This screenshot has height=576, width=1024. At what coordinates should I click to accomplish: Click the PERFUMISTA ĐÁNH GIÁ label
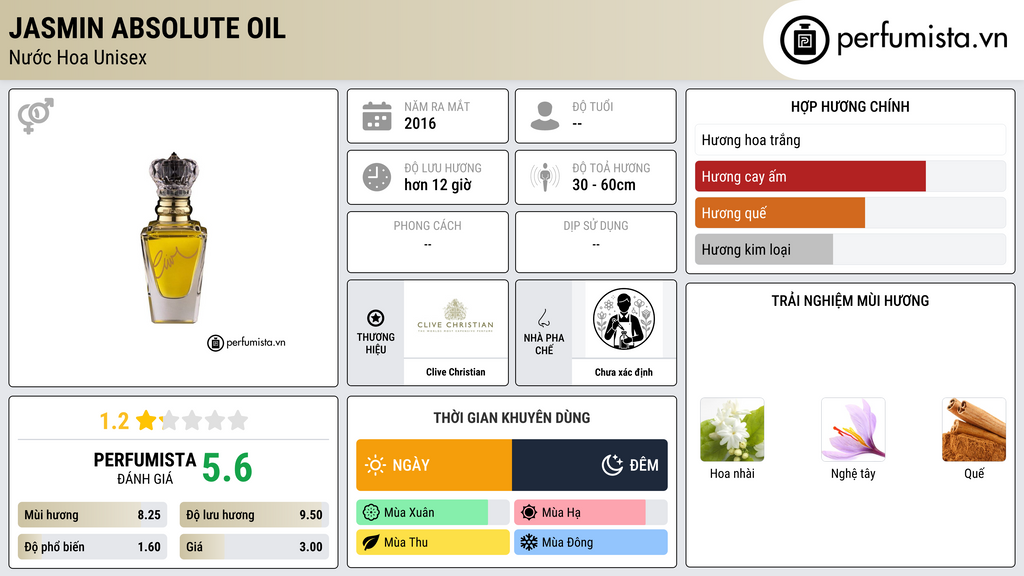(x=145, y=468)
